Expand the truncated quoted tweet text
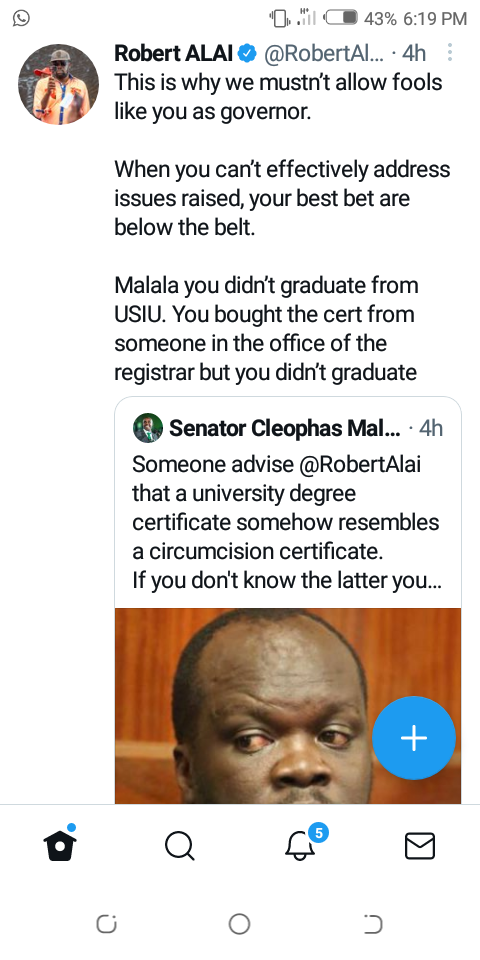 point(287,522)
